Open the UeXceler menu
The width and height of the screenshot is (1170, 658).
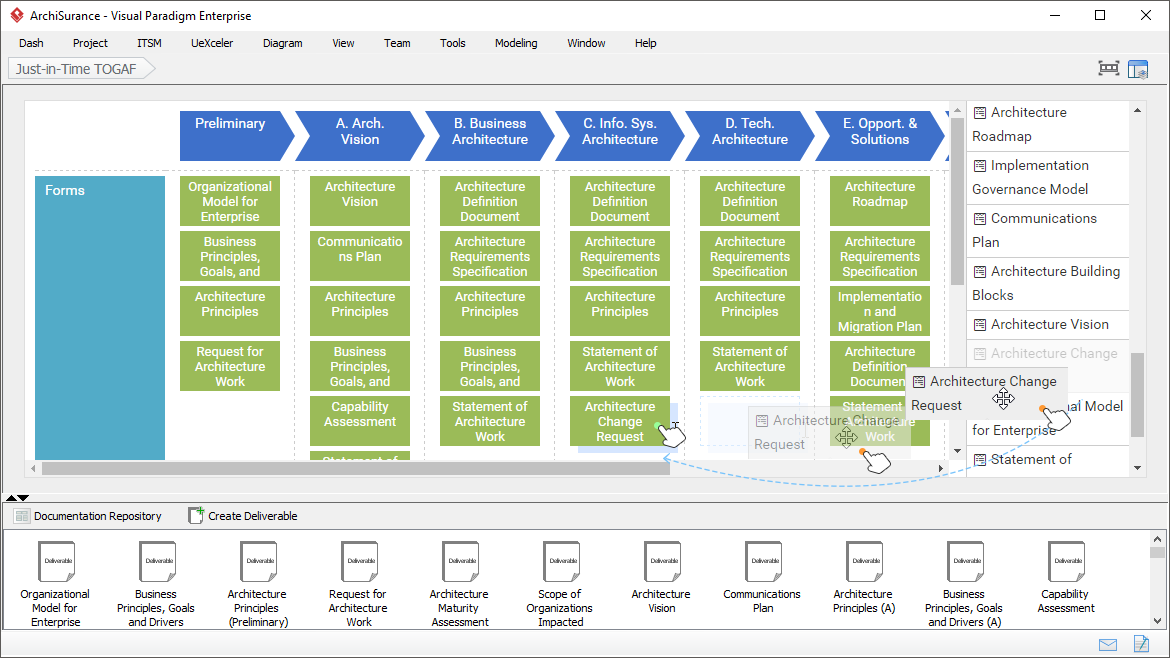[x=212, y=43]
